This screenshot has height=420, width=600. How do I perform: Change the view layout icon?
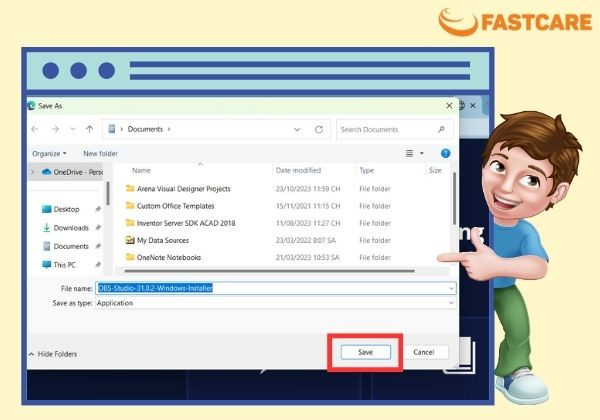pyautogui.click(x=409, y=153)
